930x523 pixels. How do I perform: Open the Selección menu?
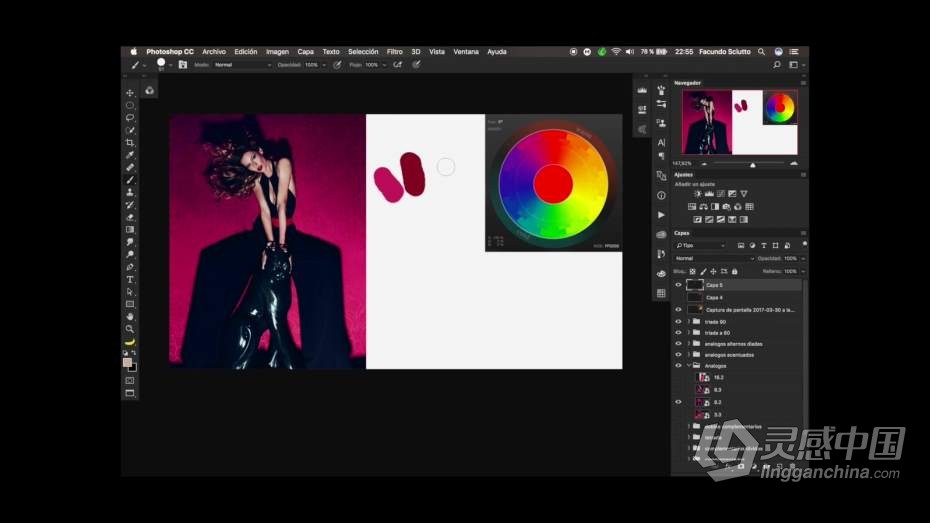pyautogui.click(x=363, y=52)
